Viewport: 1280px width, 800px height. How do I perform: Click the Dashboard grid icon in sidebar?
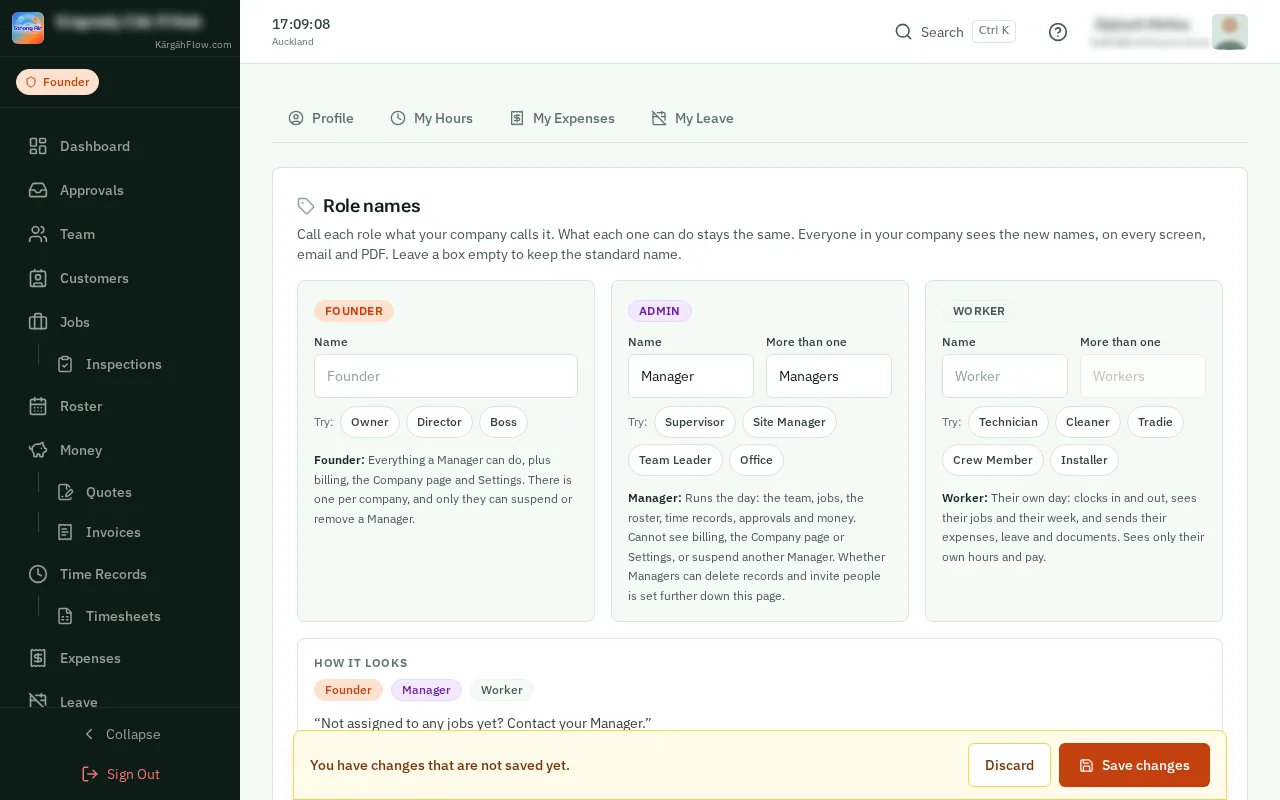tap(38, 146)
